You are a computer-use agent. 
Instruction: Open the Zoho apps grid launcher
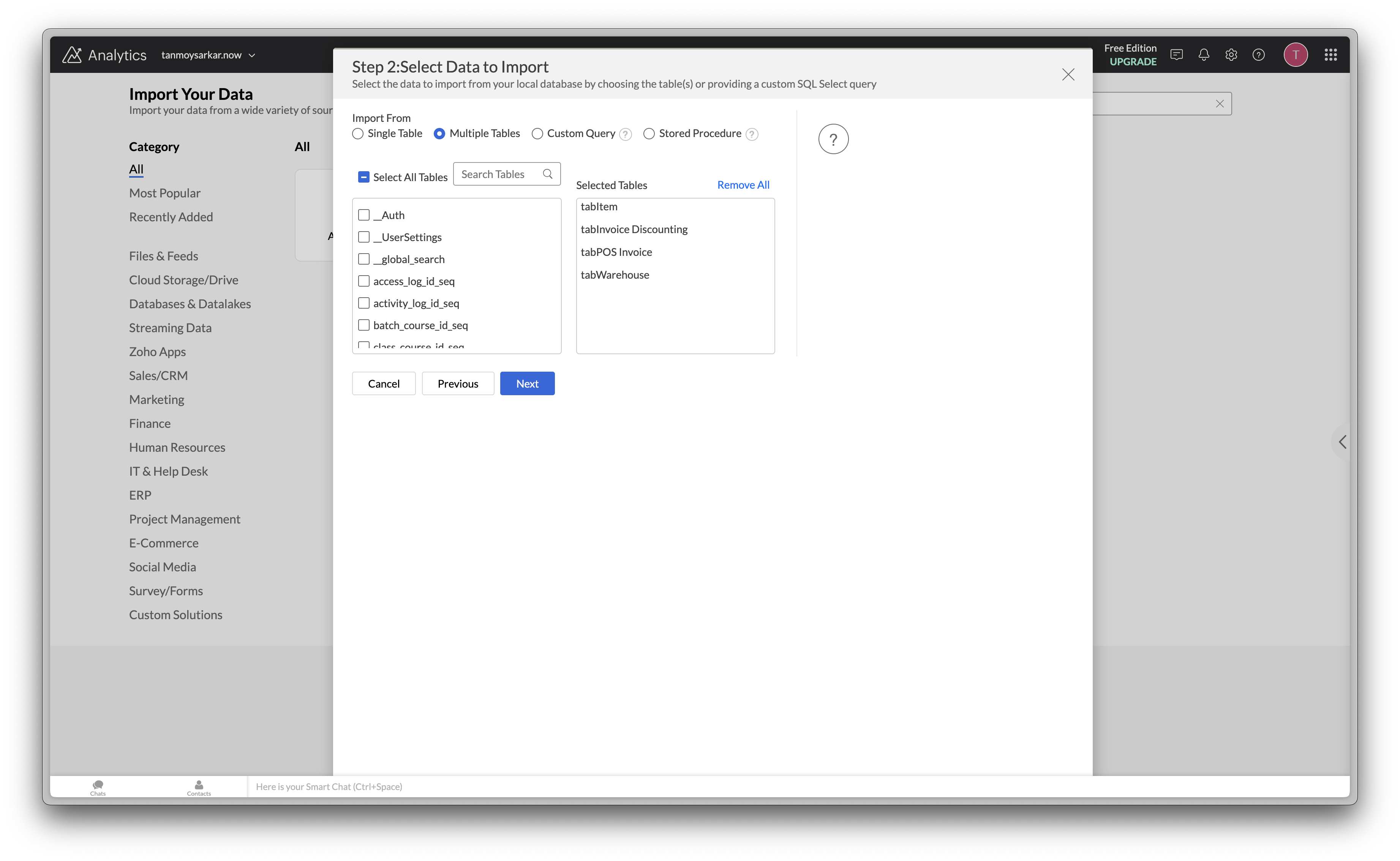1330,55
